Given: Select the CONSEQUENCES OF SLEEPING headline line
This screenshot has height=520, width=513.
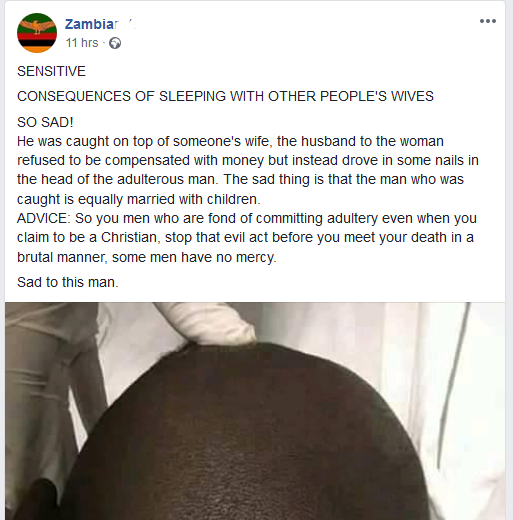Looking at the screenshot, I should 225,96.
